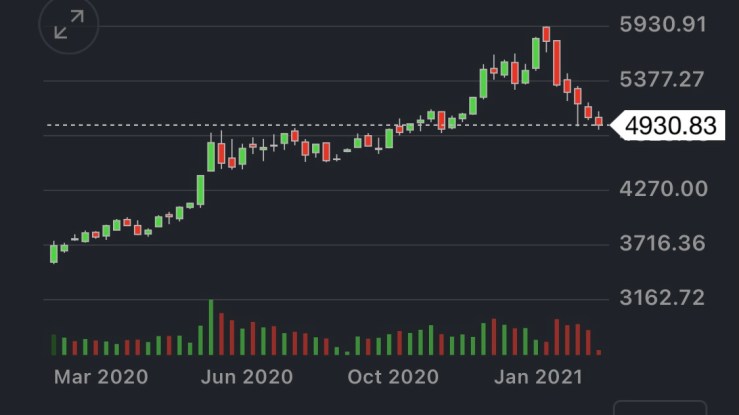Click the last small red volume bar
This screenshot has width=739, height=415.
(599, 352)
